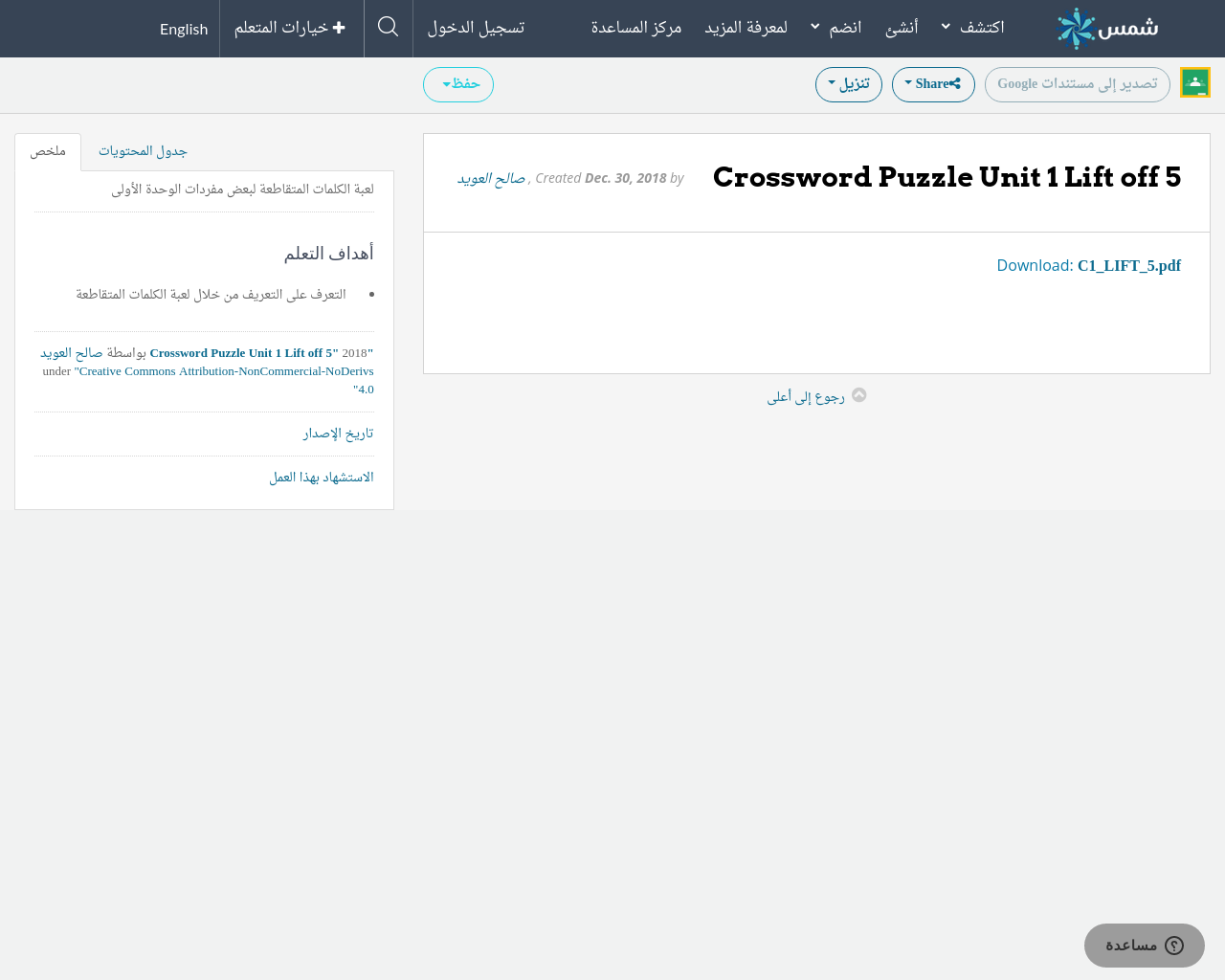Download the C1_LIFT_5.pdf file
This screenshot has height=980, width=1225.
coord(1129,264)
